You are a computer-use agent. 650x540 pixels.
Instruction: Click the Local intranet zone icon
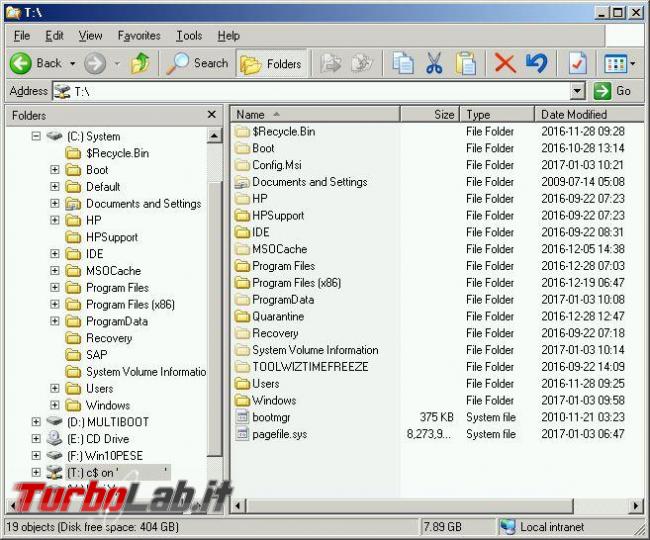[507, 527]
